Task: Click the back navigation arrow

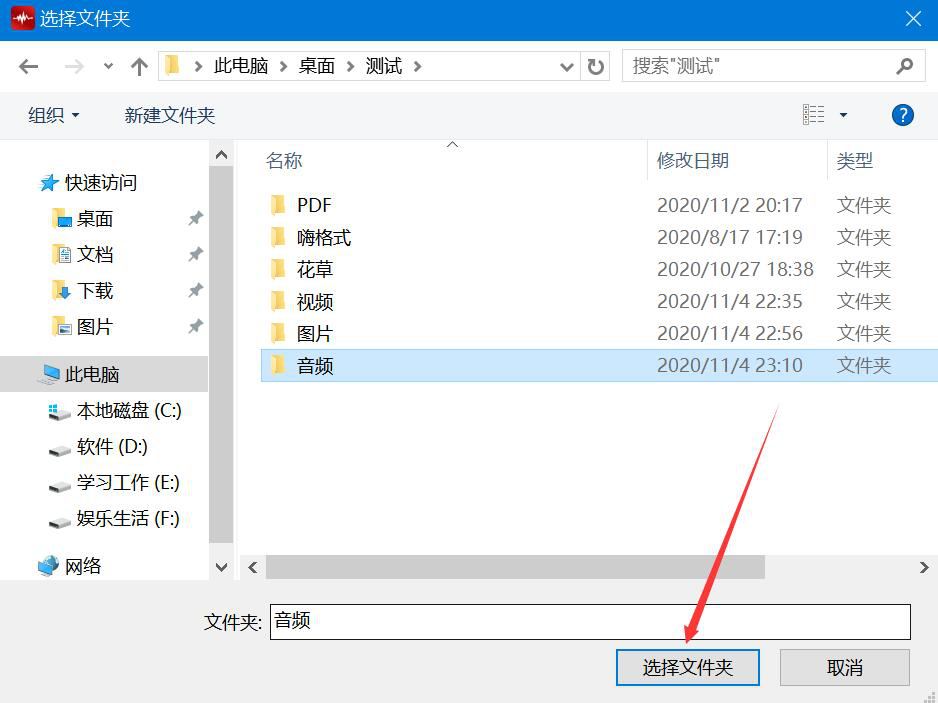Action: coord(28,66)
